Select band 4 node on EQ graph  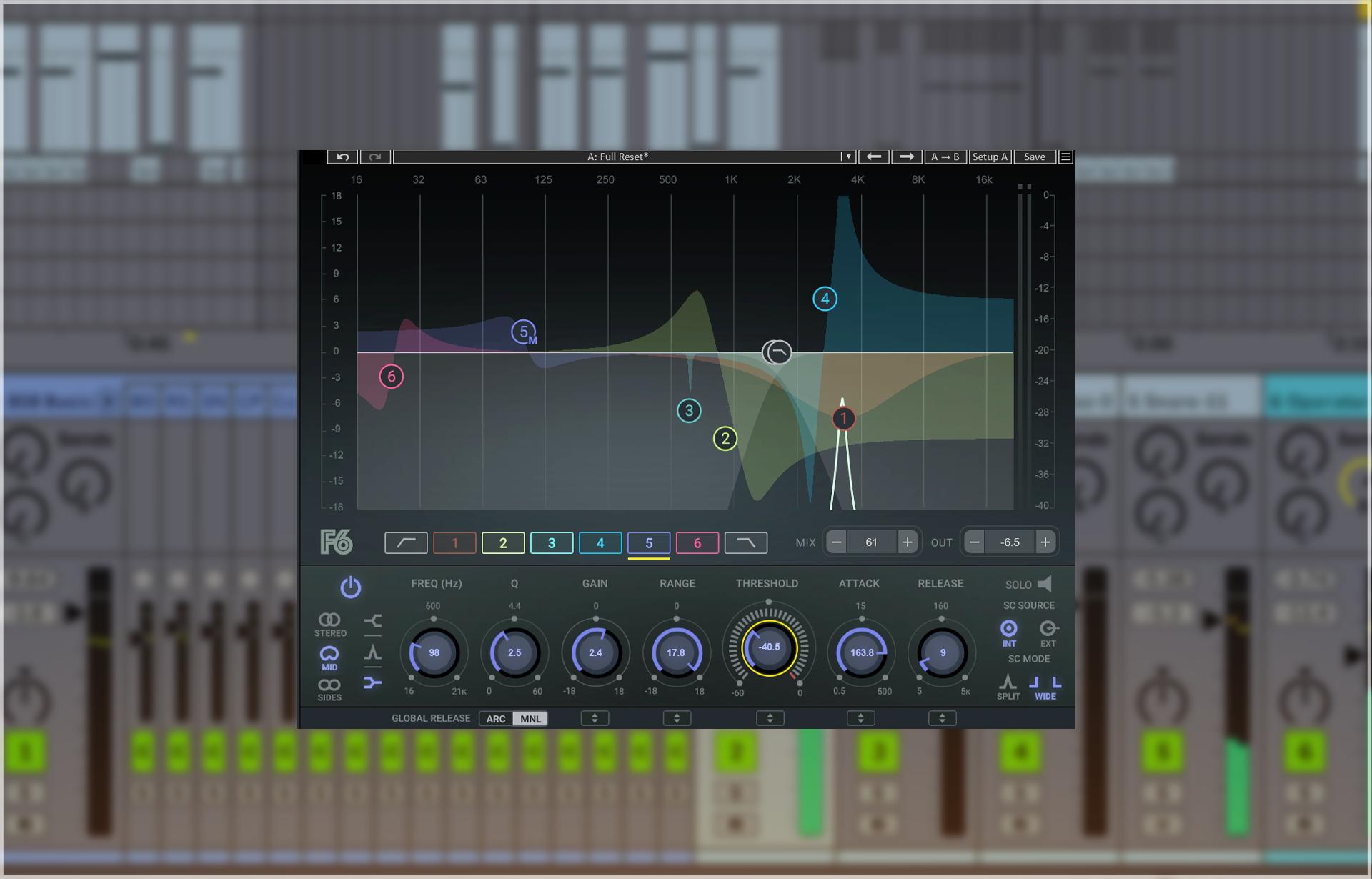825,299
